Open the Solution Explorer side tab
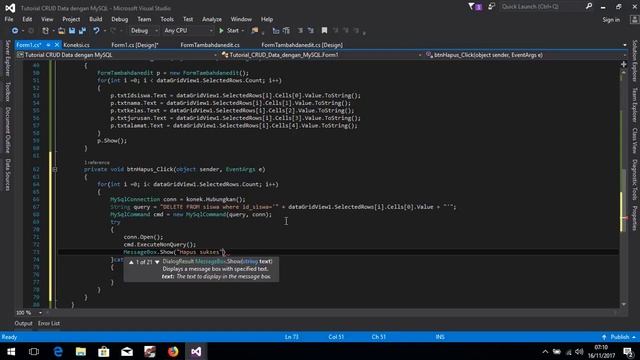Viewport: 640px width, 360px height. pyautogui.click(x=635, y=61)
